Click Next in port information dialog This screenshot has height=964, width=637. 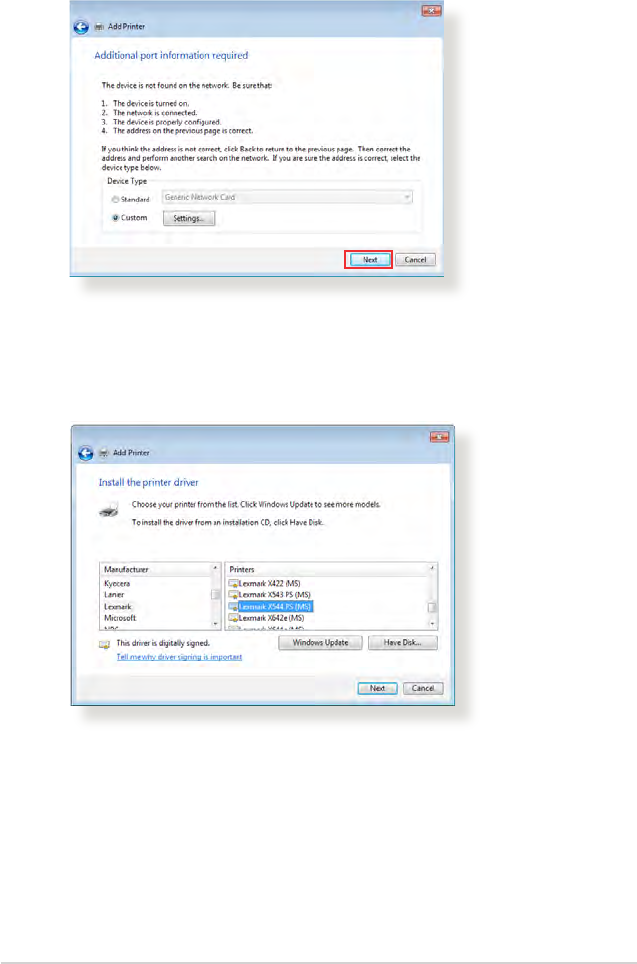coord(370,259)
